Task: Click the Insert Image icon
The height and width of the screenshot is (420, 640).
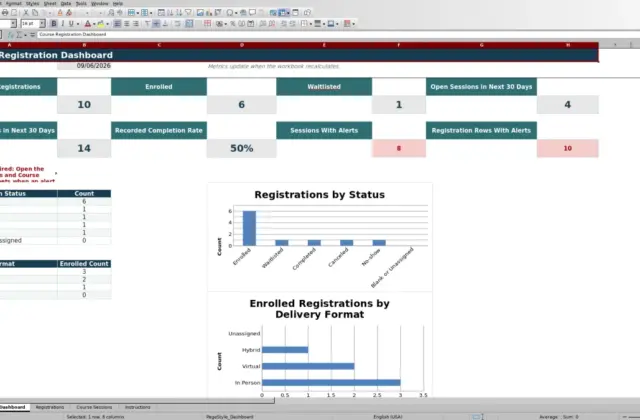Action: click(200, 13)
